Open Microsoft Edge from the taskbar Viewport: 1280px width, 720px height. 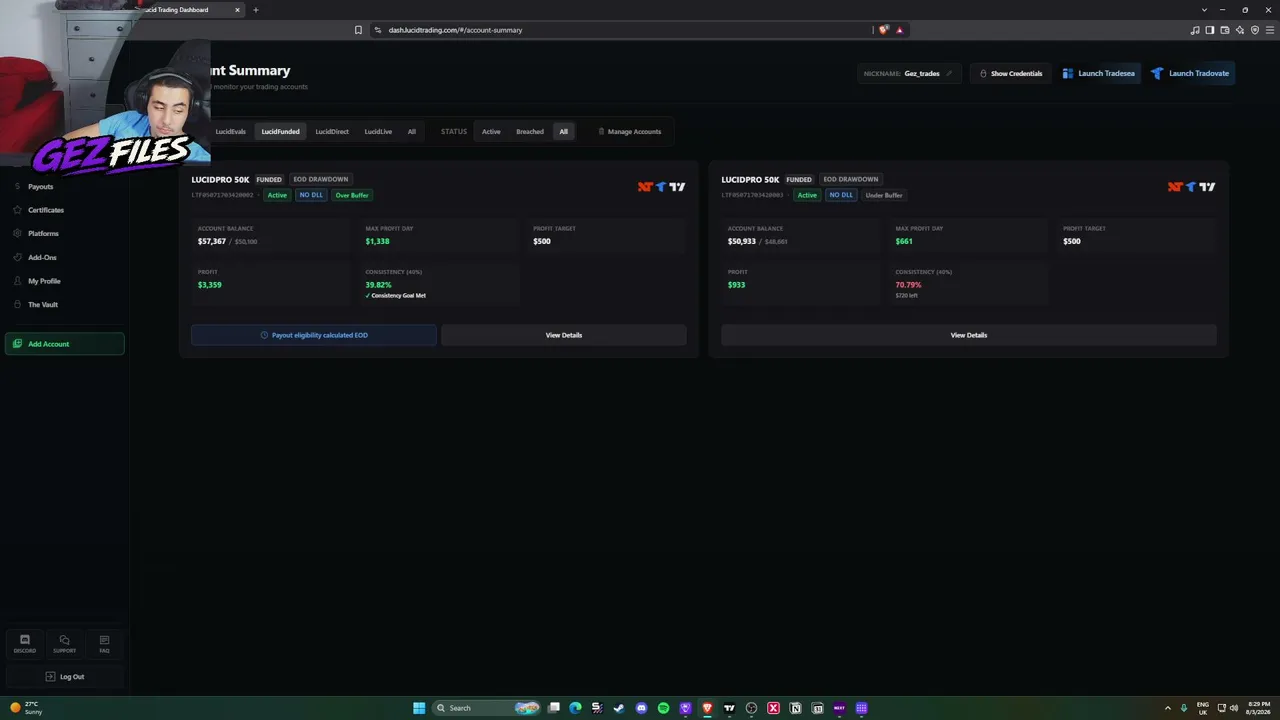575,708
